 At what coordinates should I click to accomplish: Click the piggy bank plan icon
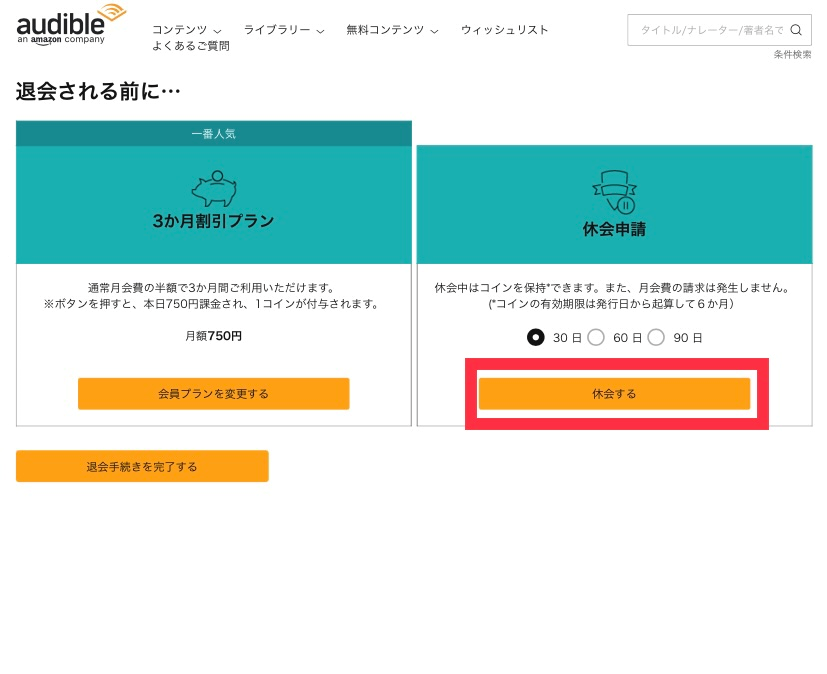[x=214, y=188]
